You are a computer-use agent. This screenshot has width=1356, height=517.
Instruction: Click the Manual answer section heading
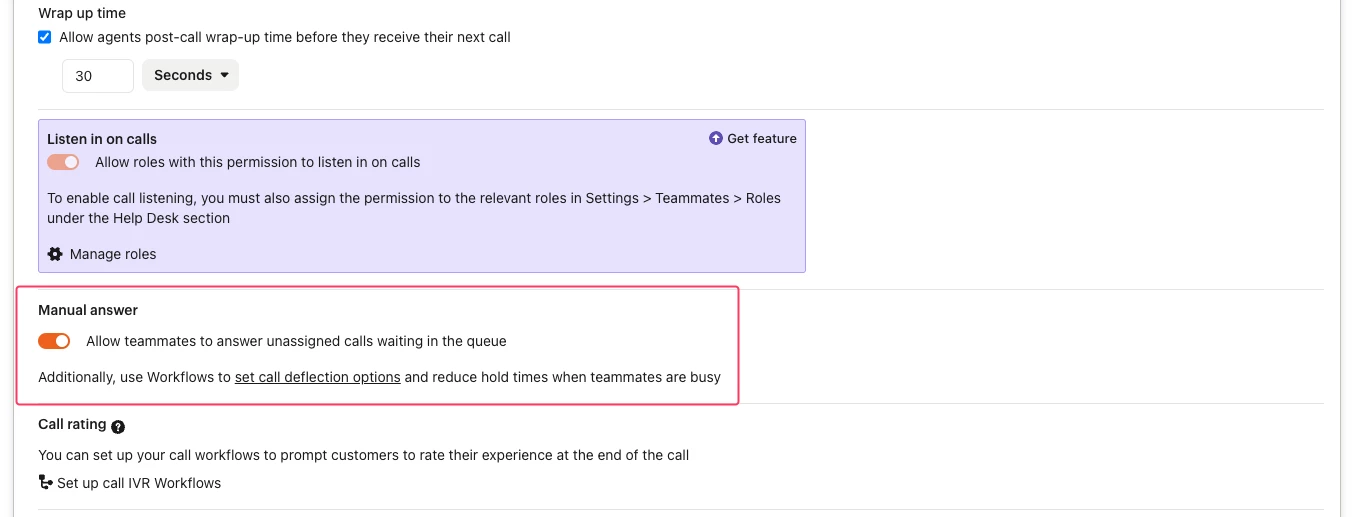coord(88,310)
